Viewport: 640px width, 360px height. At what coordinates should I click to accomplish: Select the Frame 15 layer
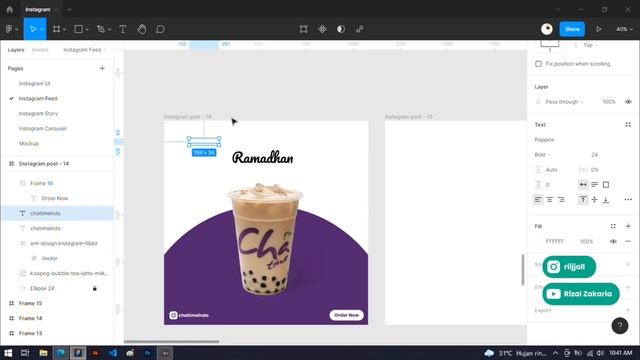[30, 303]
